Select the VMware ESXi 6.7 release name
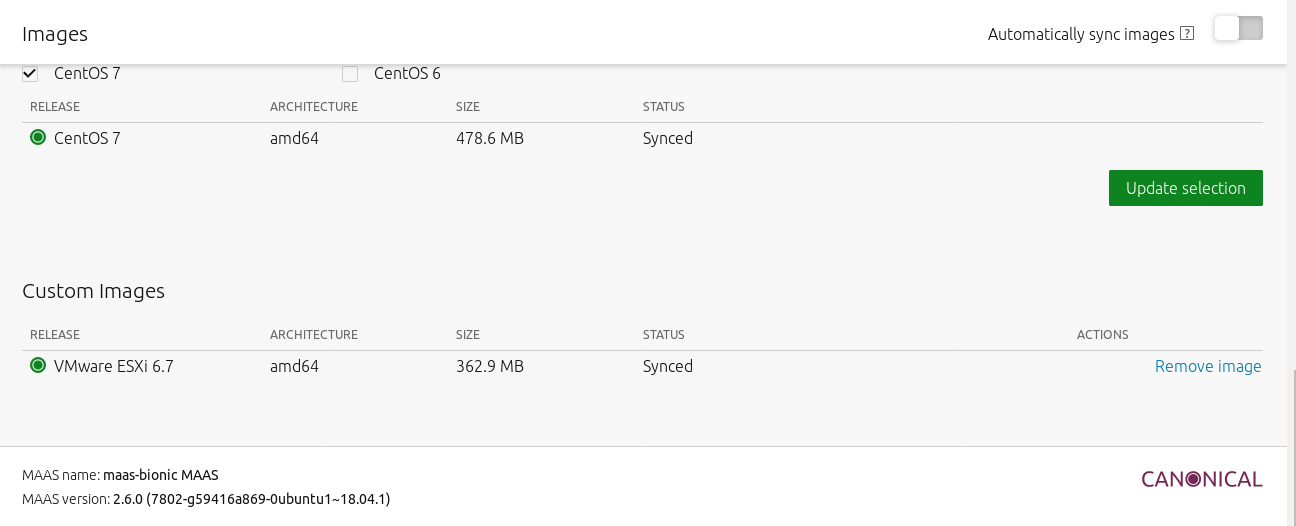The image size is (1296, 526). tap(114, 366)
